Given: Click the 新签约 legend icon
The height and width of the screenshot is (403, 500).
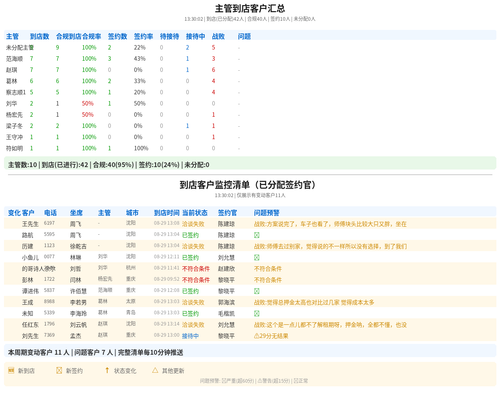Looking at the screenshot, I should [x=59, y=370].
